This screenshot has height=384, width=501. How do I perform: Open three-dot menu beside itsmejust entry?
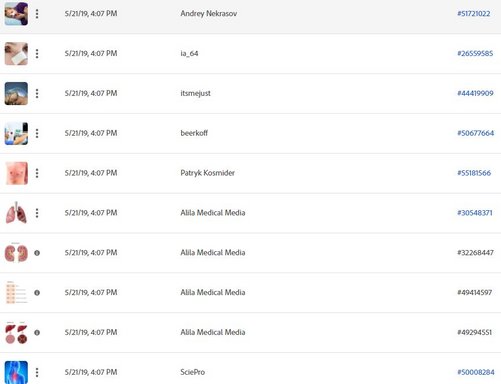click(37, 93)
